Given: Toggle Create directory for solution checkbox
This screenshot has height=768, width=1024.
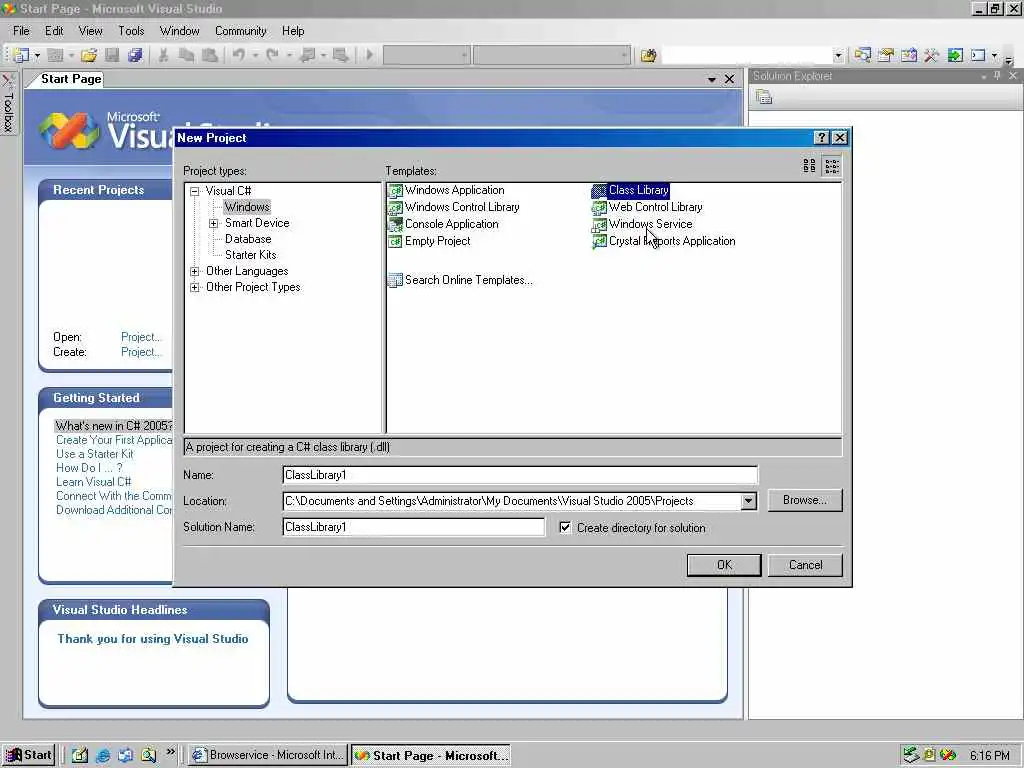Looking at the screenshot, I should 565,527.
